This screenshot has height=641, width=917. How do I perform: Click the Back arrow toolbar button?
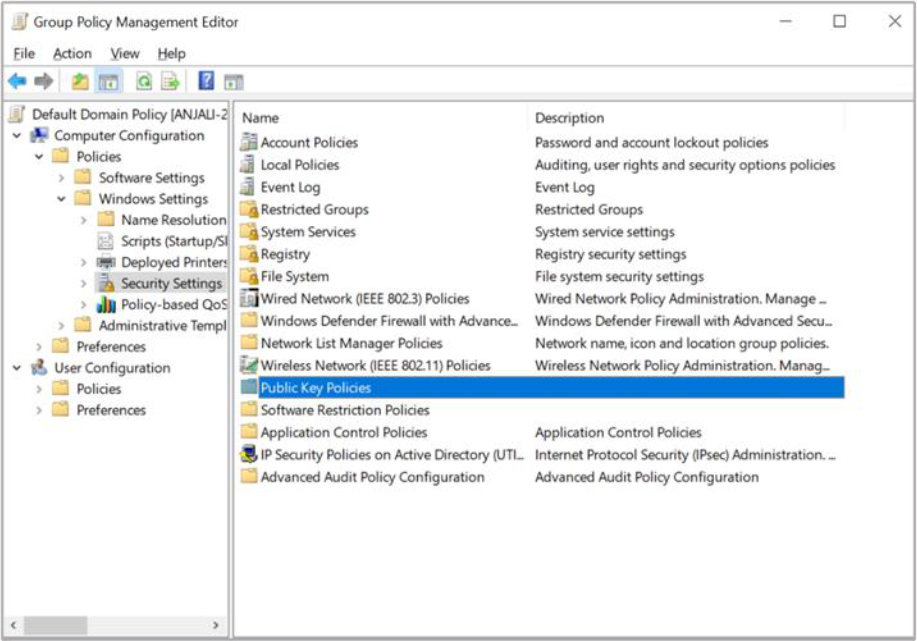[x=17, y=82]
